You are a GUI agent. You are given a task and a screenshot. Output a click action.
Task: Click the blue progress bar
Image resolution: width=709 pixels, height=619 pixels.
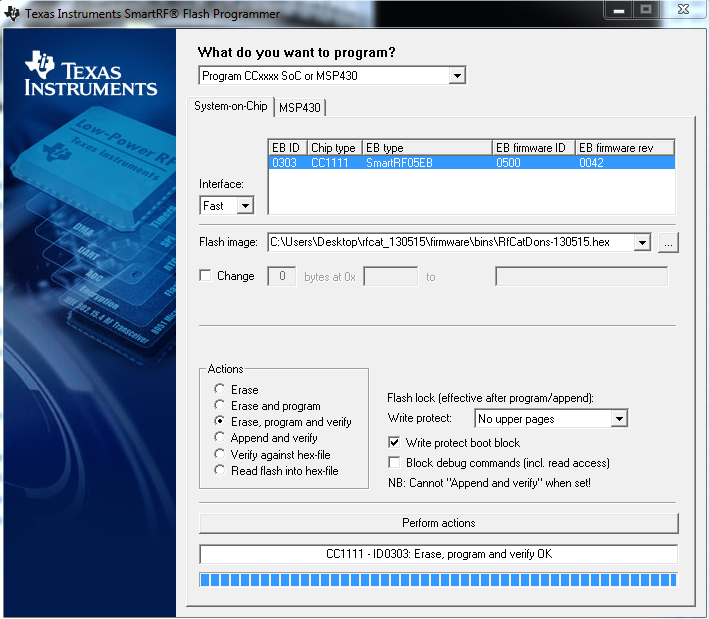(438, 580)
